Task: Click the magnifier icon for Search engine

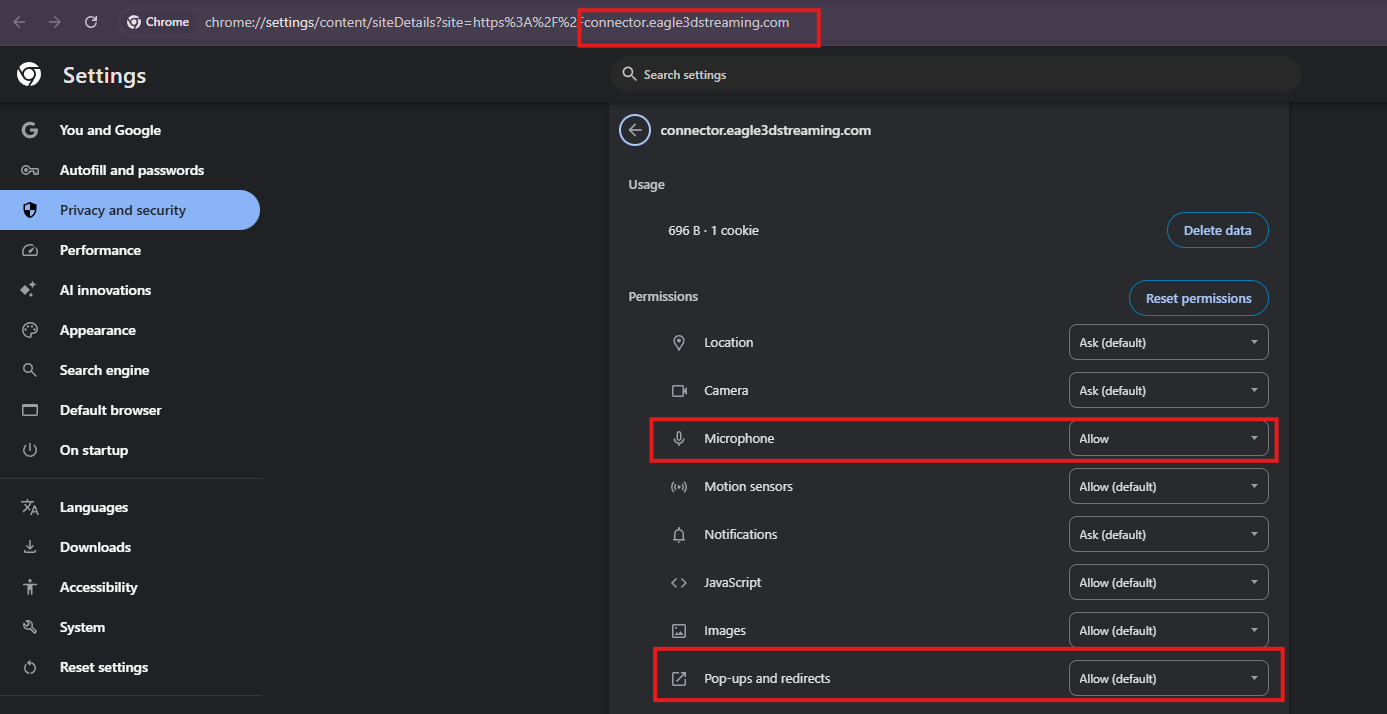Action: click(30, 370)
